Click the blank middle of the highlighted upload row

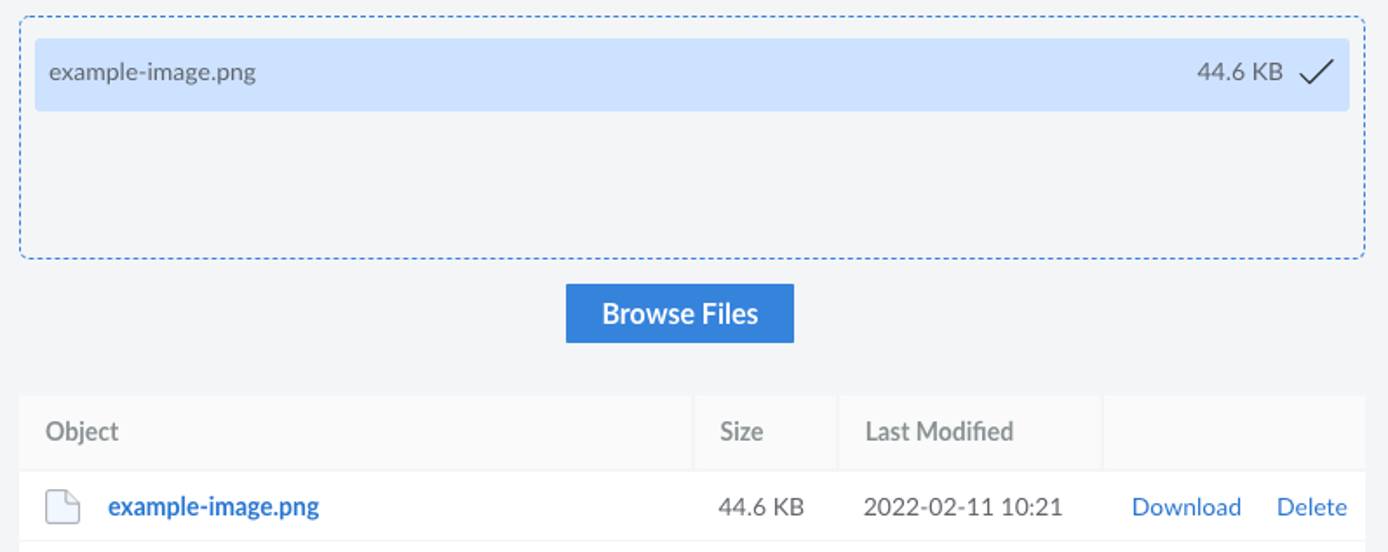pyautogui.click(x=700, y=74)
